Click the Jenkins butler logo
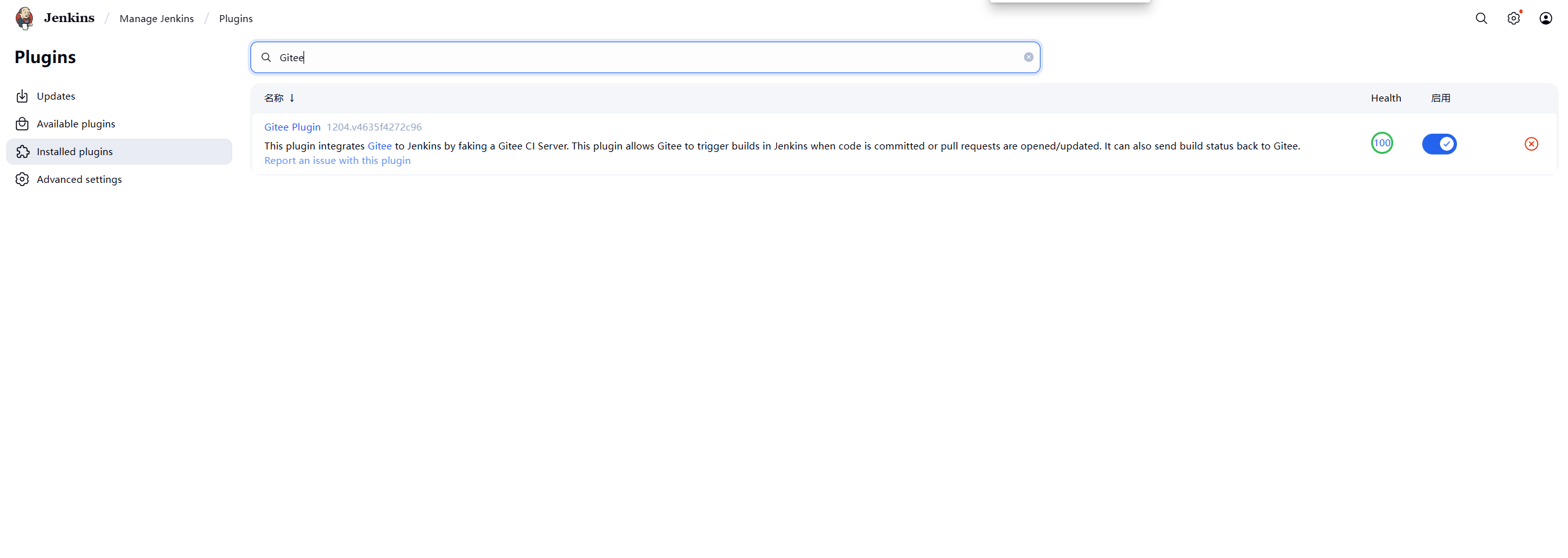This screenshot has width=1568, height=558. click(x=25, y=18)
